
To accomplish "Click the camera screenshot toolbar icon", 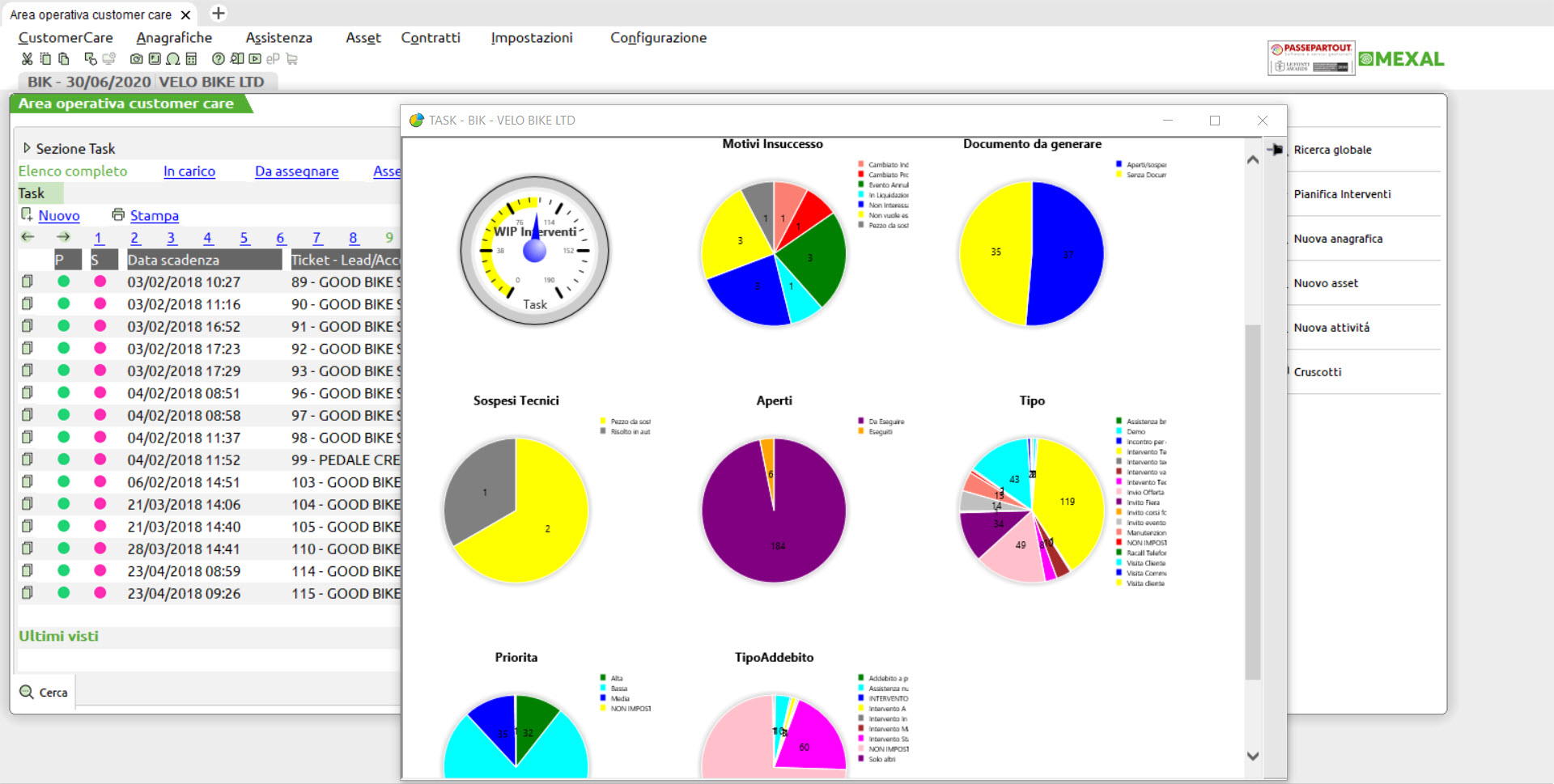I will point(136,59).
